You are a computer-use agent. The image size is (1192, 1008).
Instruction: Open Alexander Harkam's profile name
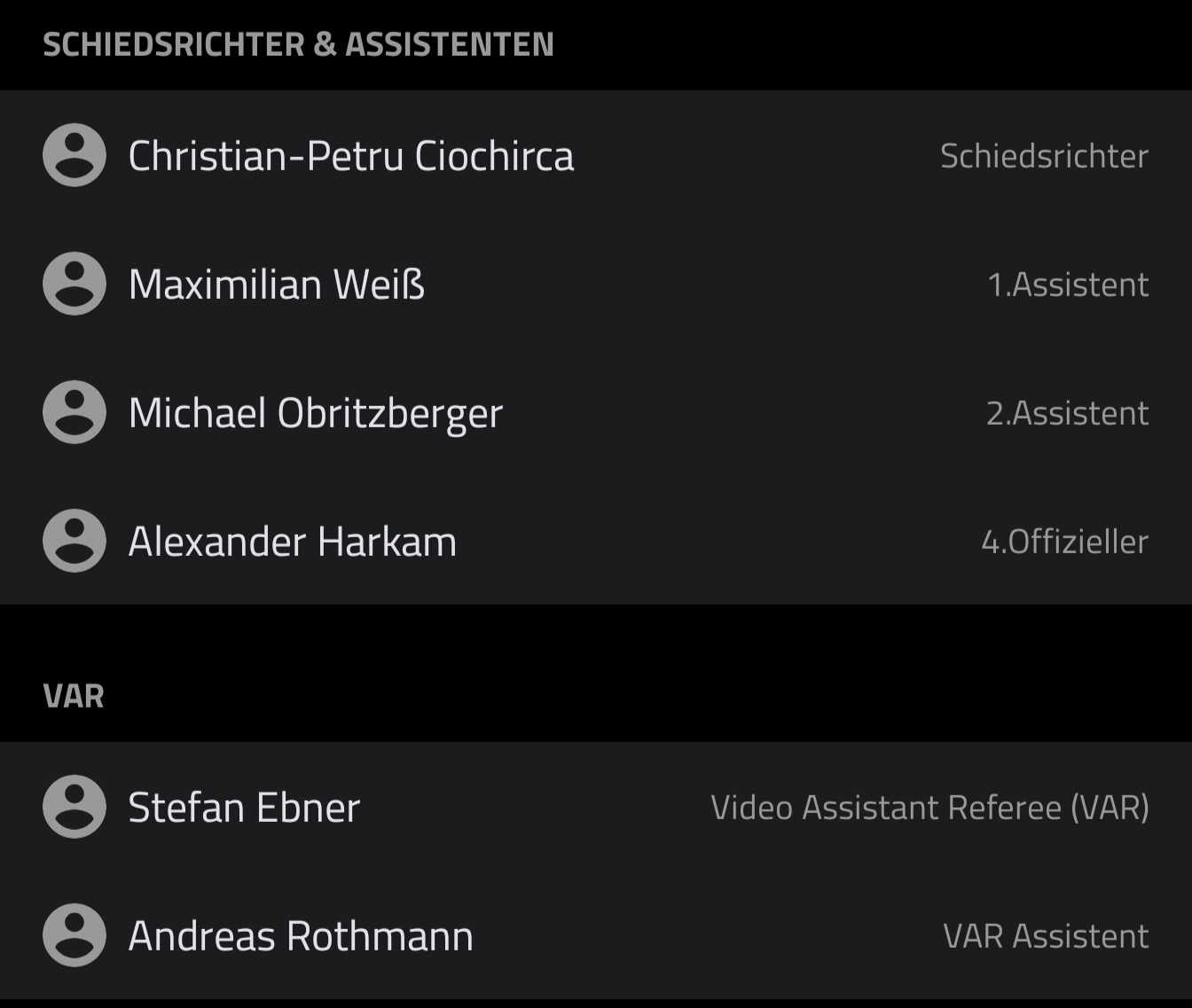click(293, 542)
